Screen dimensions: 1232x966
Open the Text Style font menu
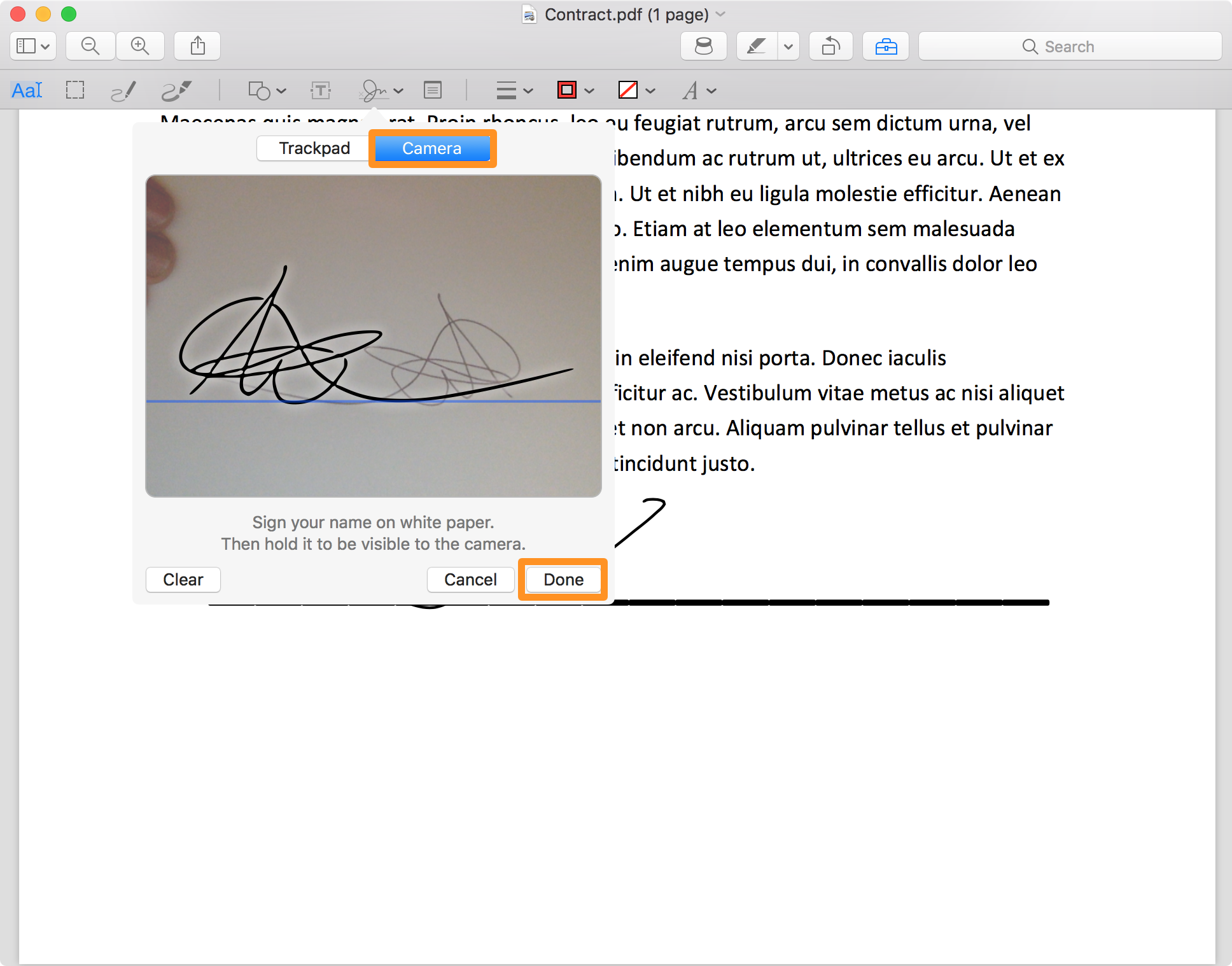[x=699, y=90]
